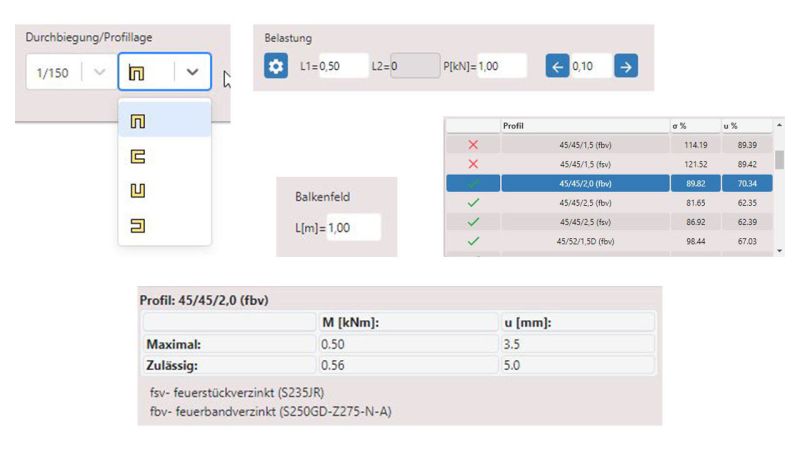Select the highlighted 45/45/2,0 (fbv) row

(585, 183)
